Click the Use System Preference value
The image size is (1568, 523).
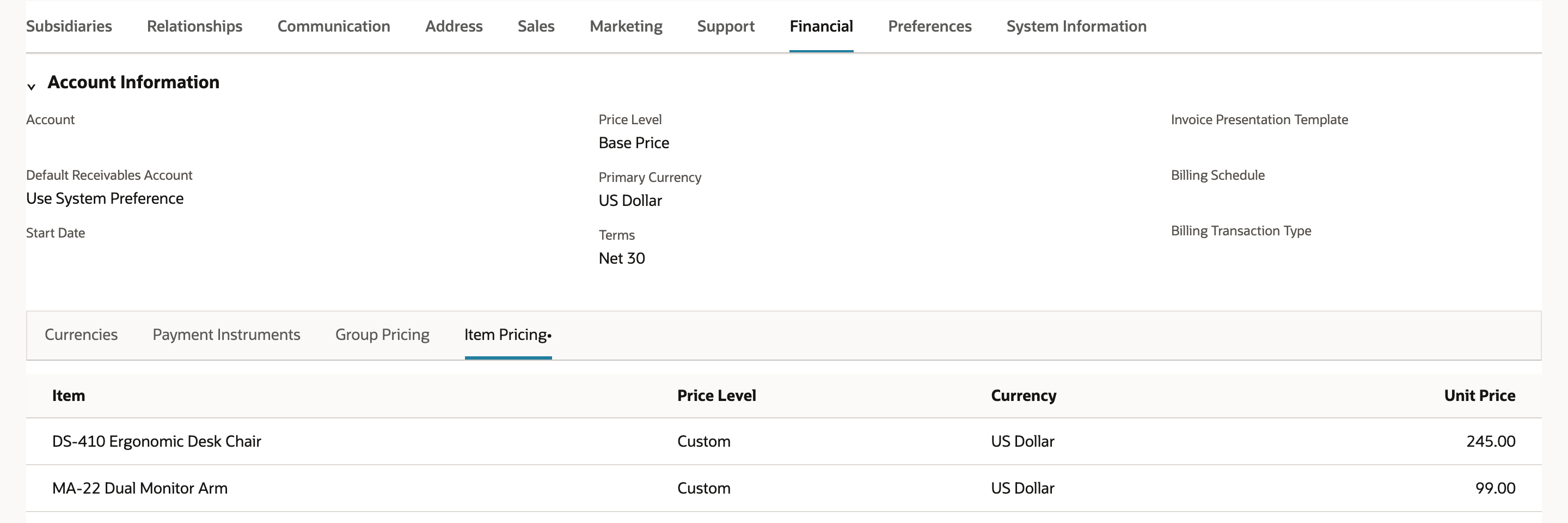105,198
